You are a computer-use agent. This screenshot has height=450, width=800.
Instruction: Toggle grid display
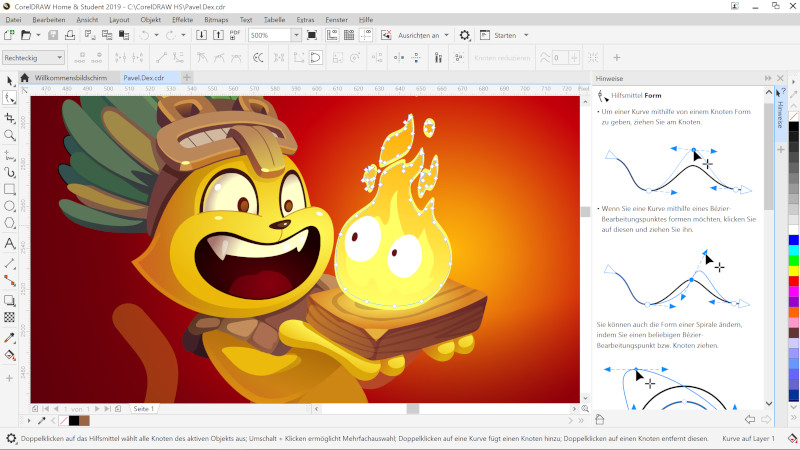349,35
